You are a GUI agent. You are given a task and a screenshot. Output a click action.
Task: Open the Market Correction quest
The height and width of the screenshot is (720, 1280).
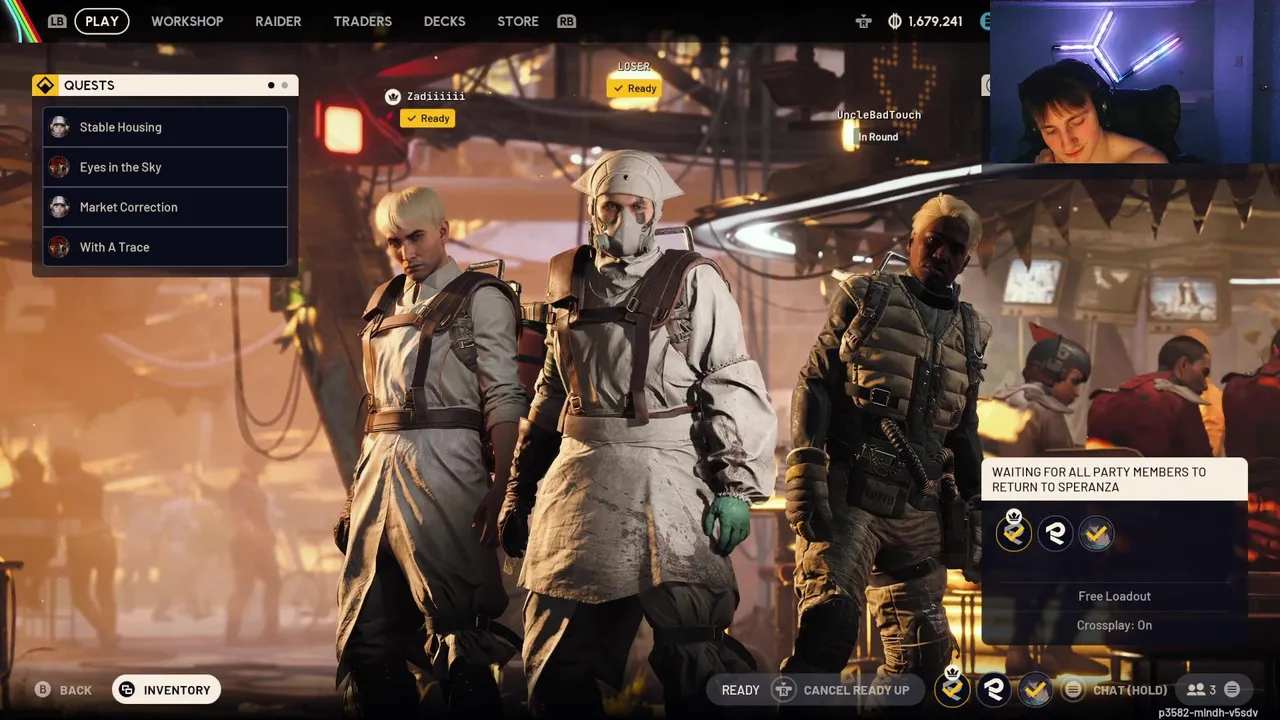pyautogui.click(x=166, y=207)
